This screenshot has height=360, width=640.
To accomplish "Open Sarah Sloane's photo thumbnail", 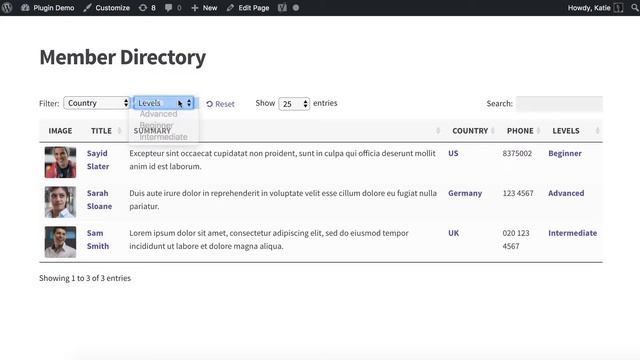I will click(x=60, y=202).
